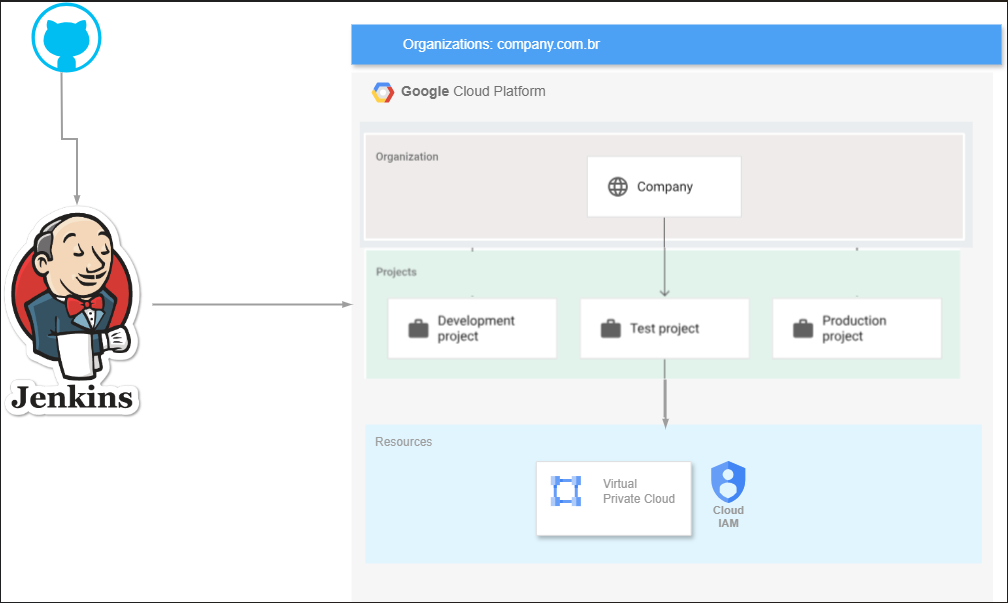Select the Virtual Private Cloud resource box
This screenshot has height=603, width=1008.
(x=614, y=498)
